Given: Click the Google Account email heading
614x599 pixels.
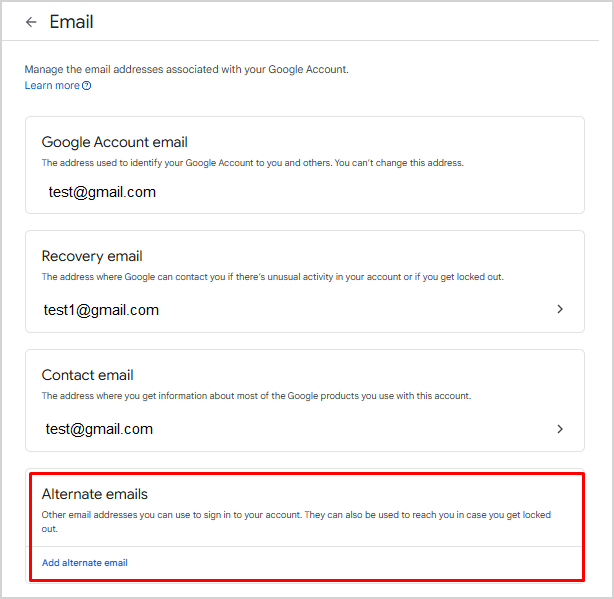Looking at the screenshot, I should click(x=115, y=142).
